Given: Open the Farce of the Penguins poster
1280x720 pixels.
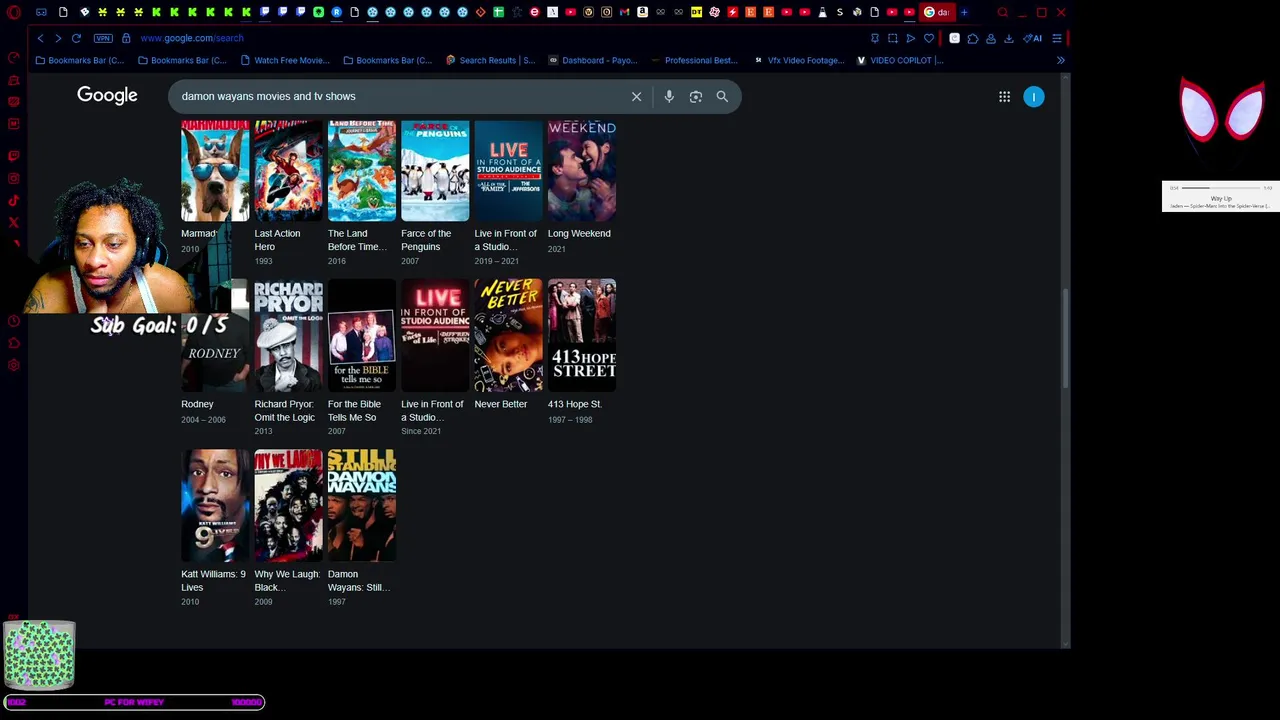Looking at the screenshot, I should pos(435,171).
